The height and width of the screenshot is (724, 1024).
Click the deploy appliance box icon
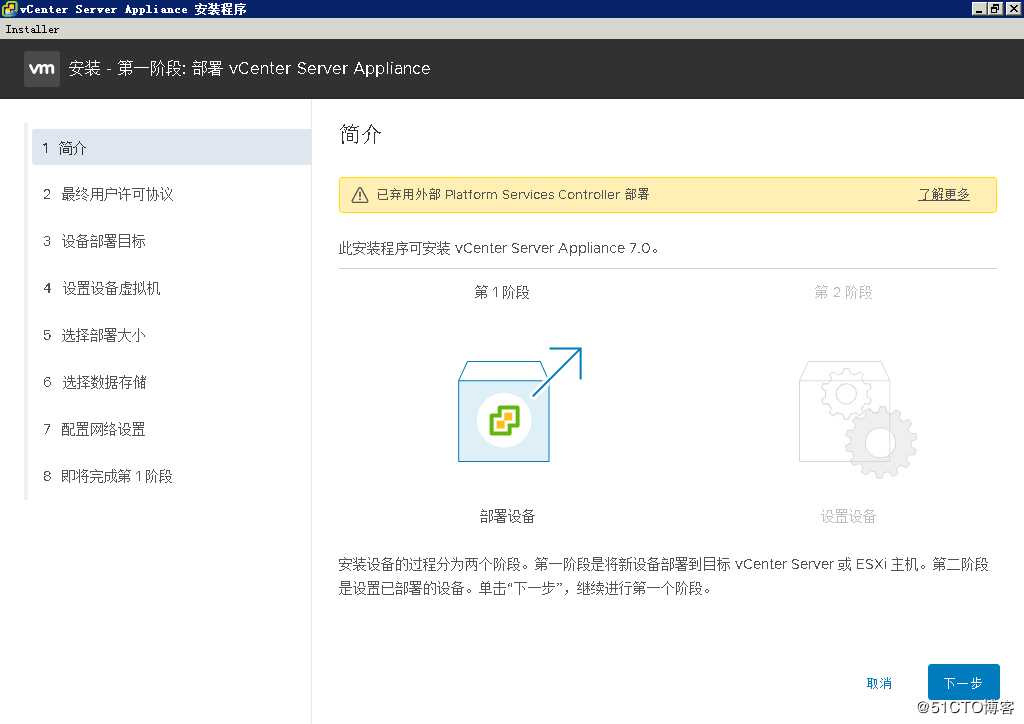pyautogui.click(x=519, y=404)
